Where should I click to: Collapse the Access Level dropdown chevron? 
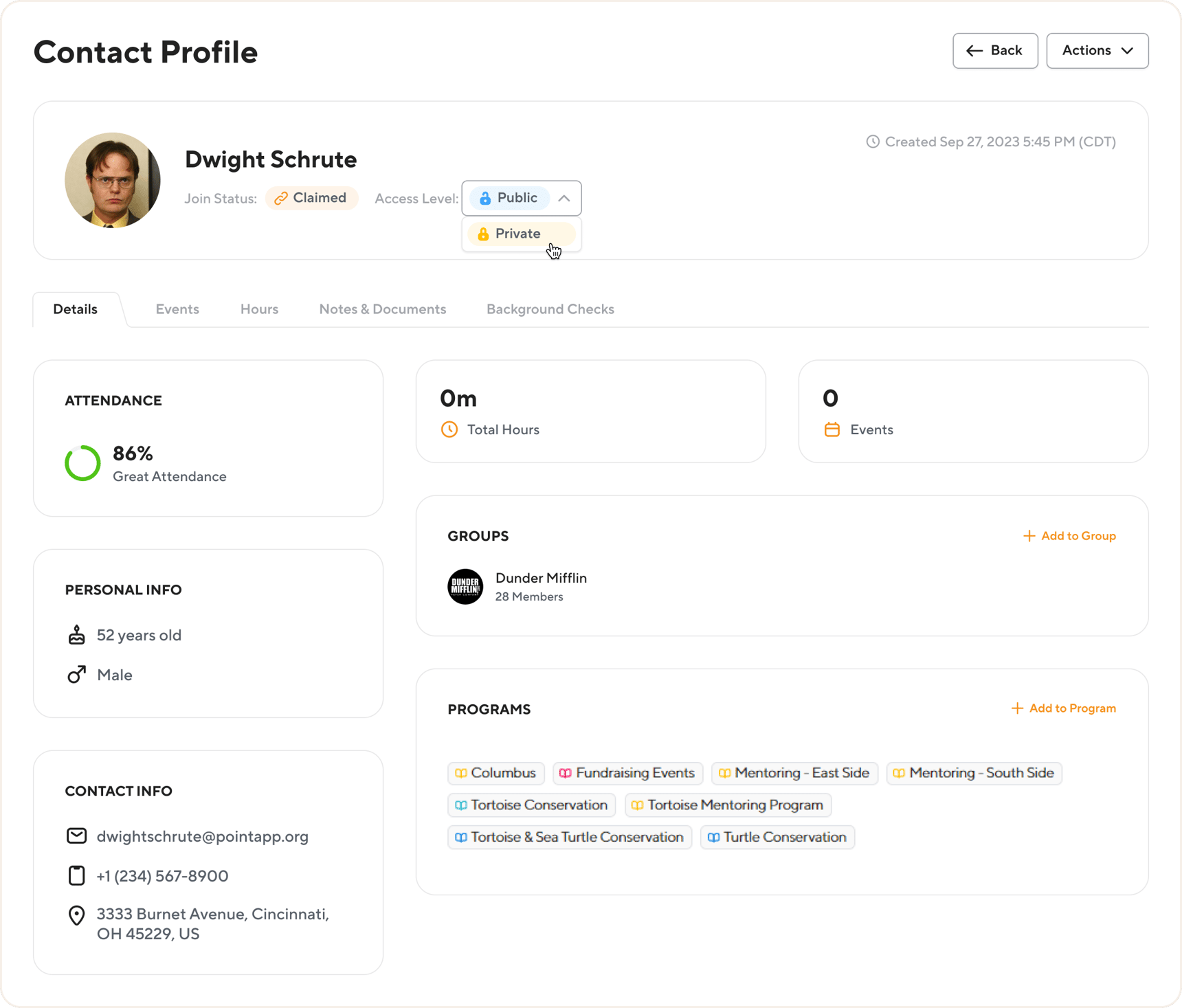pyautogui.click(x=564, y=198)
